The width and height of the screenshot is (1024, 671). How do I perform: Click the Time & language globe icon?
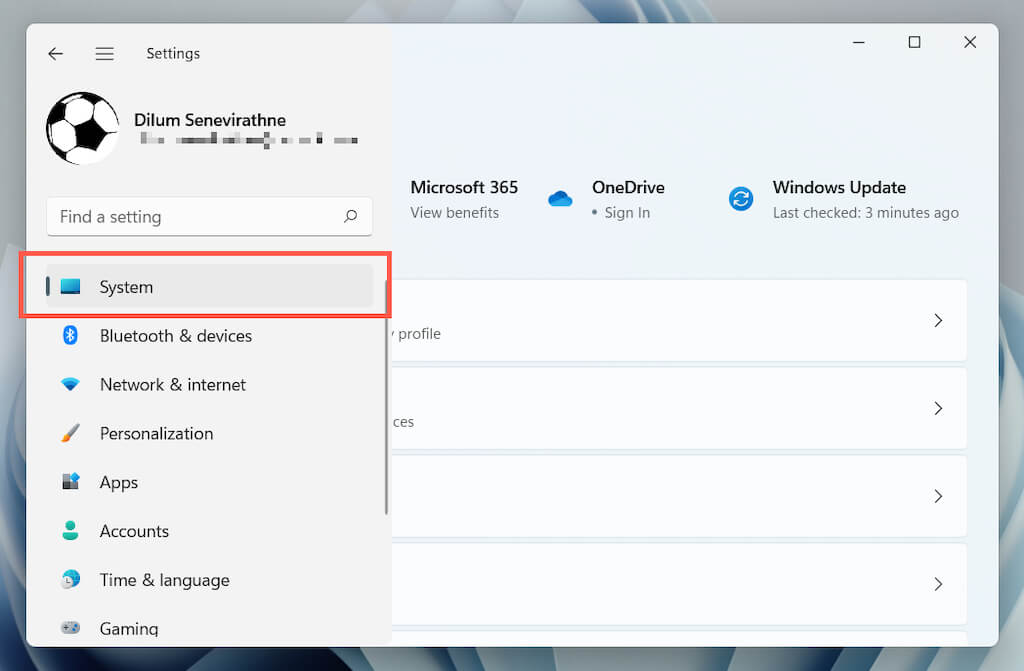point(70,580)
